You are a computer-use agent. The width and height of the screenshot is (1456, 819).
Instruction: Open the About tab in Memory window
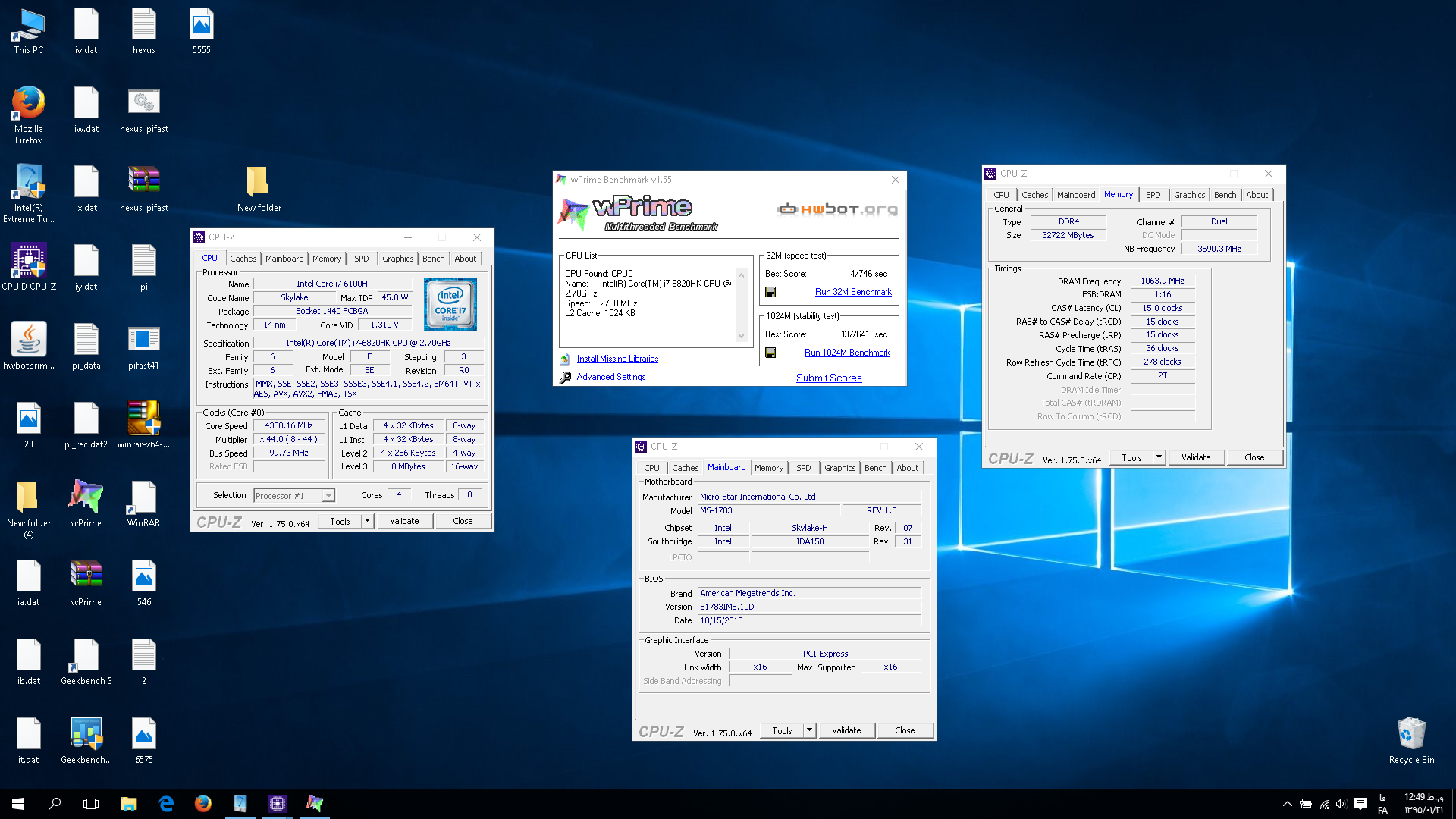pos(1257,195)
